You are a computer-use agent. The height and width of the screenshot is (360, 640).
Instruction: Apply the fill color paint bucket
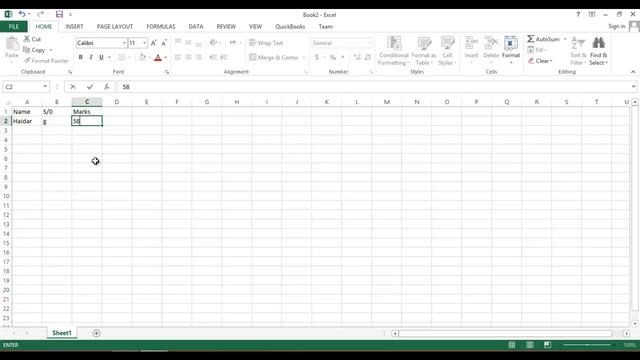pyautogui.click(x=142, y=58)
